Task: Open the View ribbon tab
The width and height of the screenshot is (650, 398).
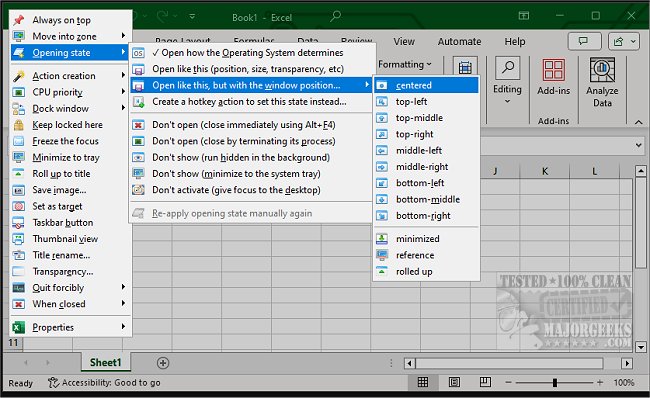Action: (x=404, y=41)
